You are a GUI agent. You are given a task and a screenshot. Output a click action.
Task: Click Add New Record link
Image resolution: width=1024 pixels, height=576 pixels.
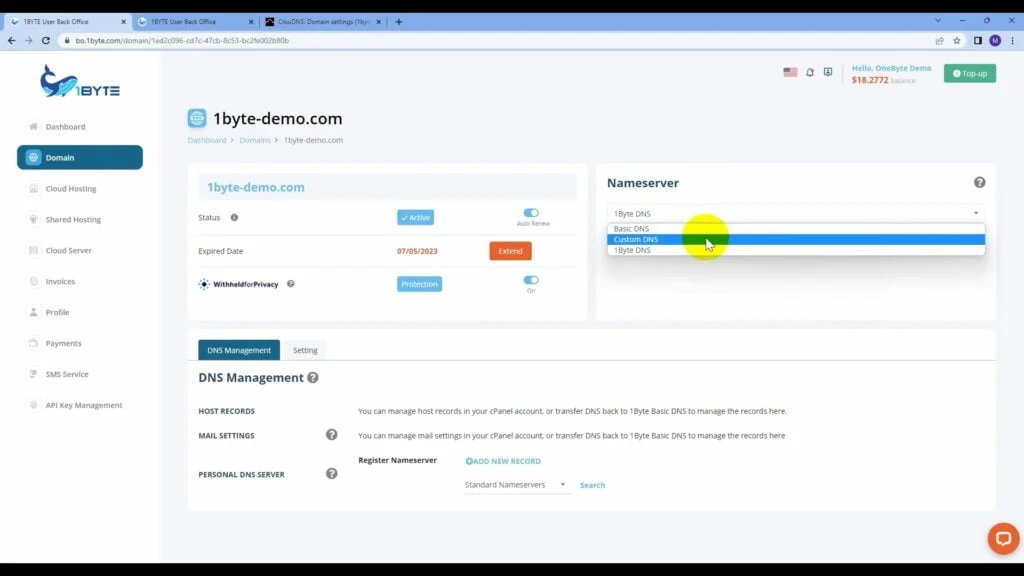[503, 461]
